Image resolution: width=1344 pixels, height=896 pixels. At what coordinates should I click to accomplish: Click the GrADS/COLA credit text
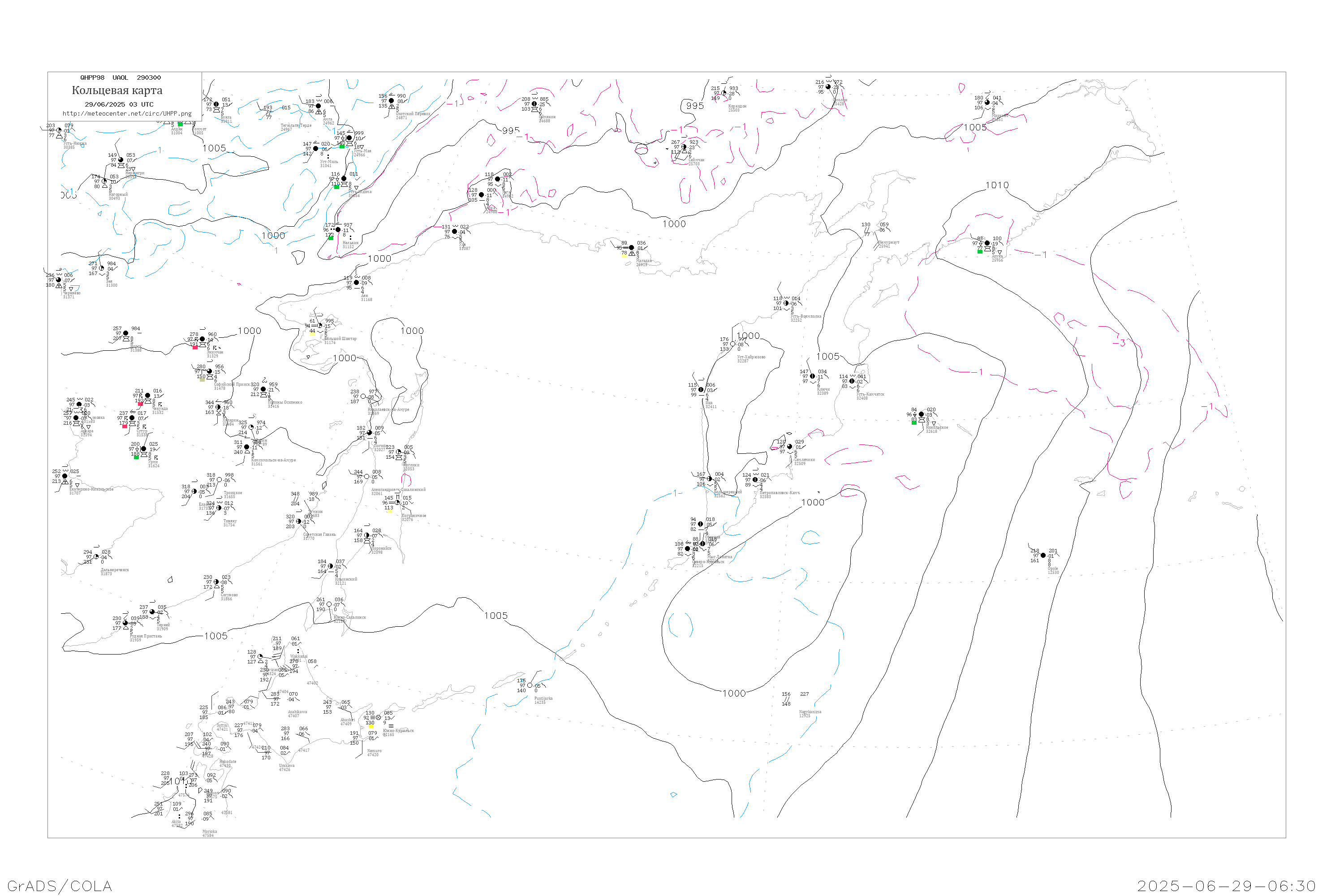pyautogui.click(x=60, y=886)
